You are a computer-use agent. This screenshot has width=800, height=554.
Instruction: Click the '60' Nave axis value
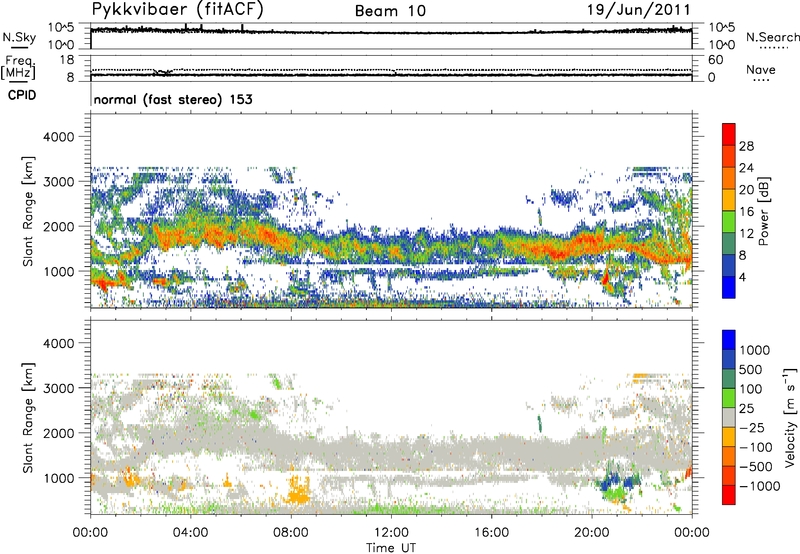[x=715, y=60]
